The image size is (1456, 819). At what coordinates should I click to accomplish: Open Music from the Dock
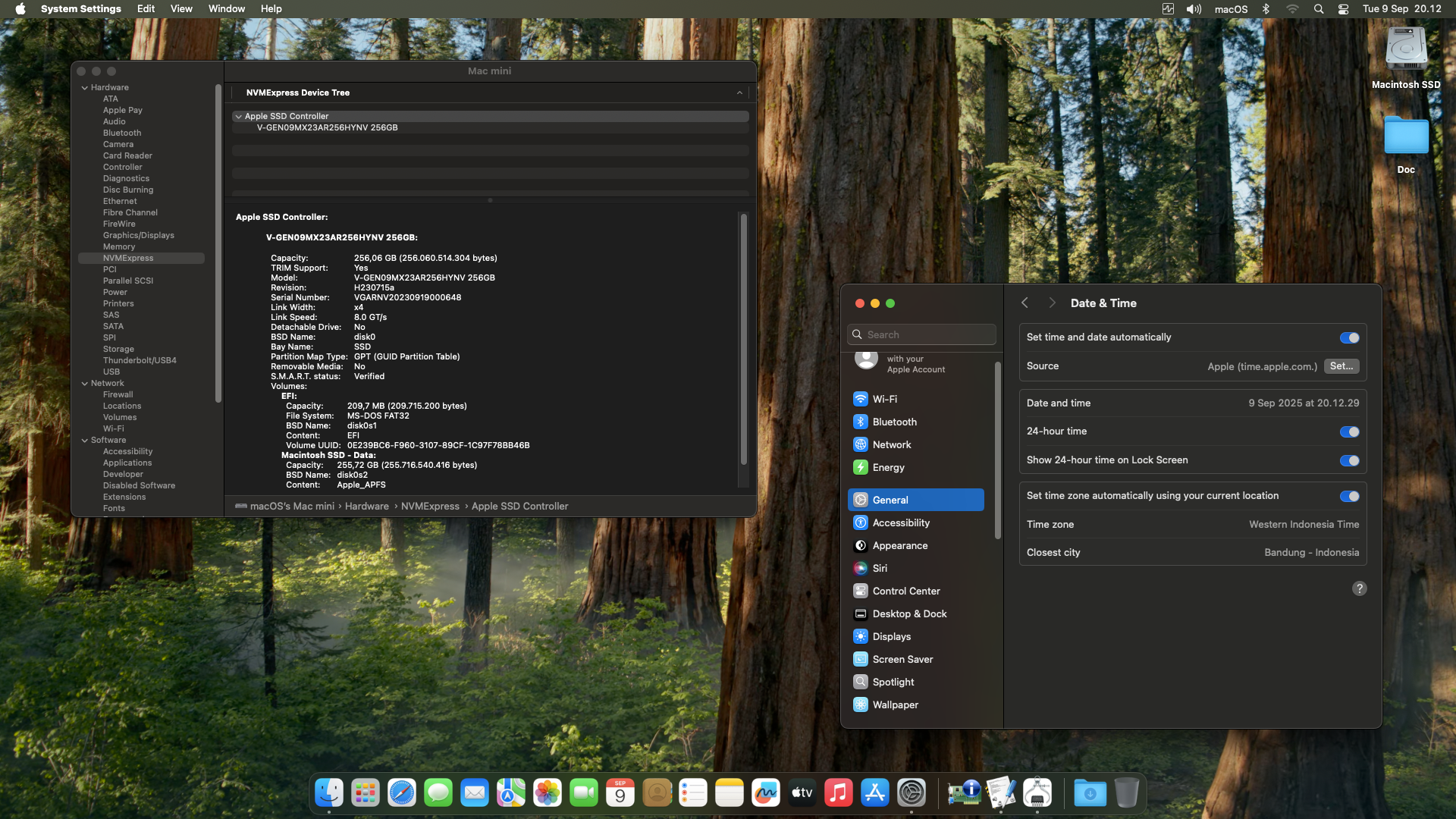tap(839, 793)
